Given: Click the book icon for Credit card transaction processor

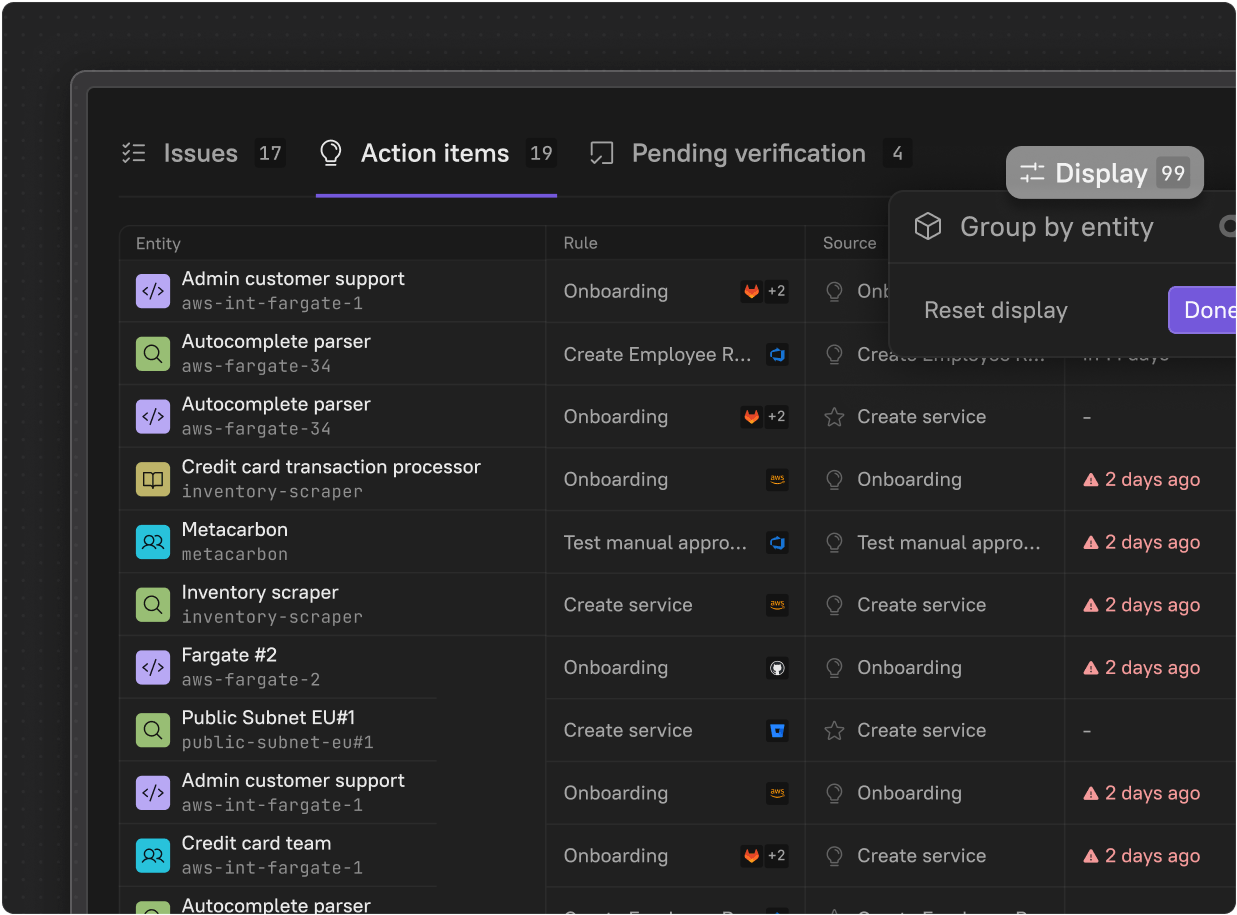Looking at the screenshot, I should (152, 480).
